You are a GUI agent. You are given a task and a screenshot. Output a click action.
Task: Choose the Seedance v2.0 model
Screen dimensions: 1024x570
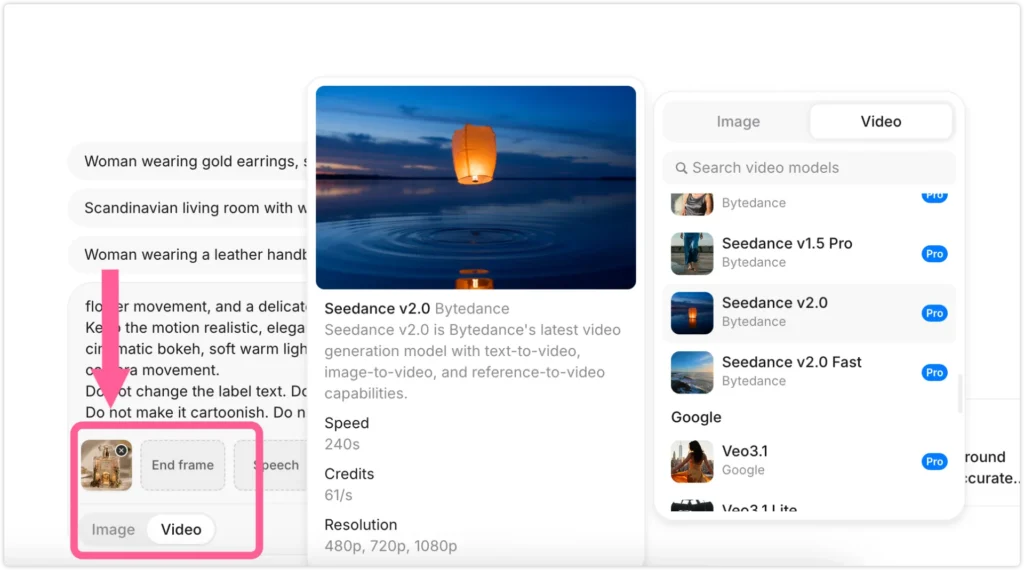tap(809, 313)
